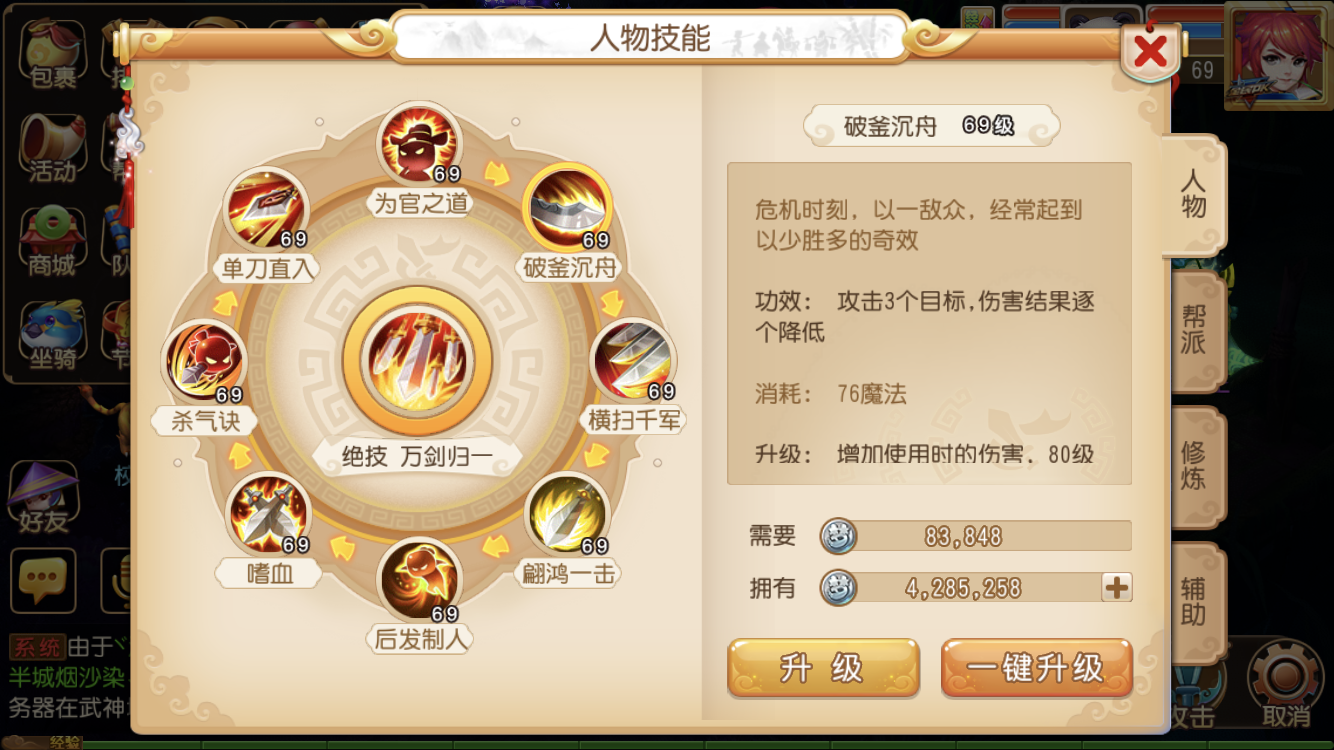Switch to the 帮派 tab

[1196, 330]
